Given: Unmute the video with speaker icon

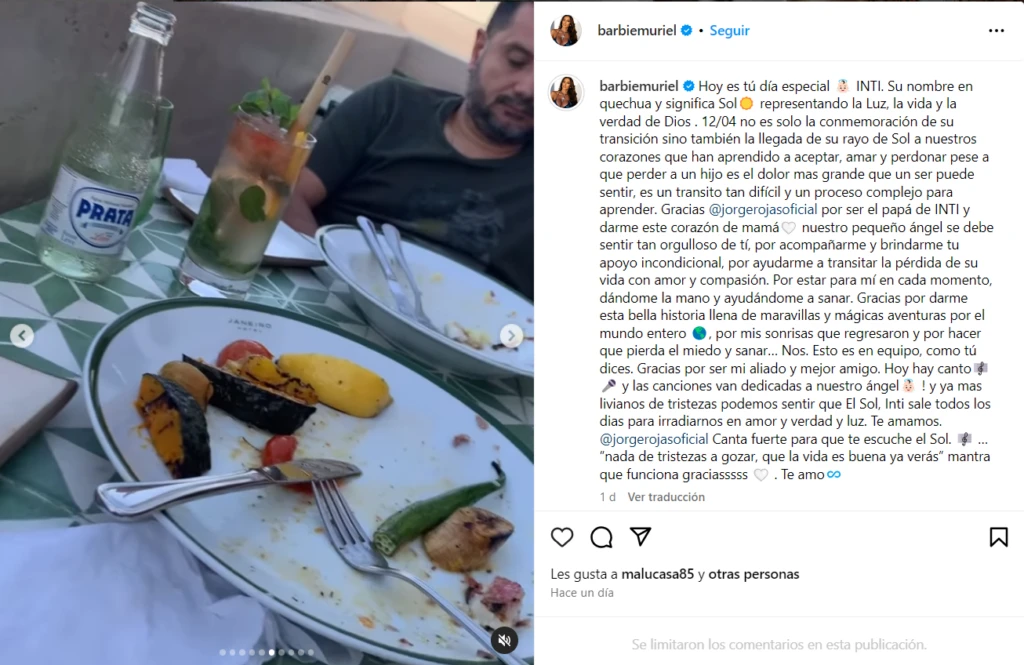Looking at the screenshot, I should tap(504, 640).
